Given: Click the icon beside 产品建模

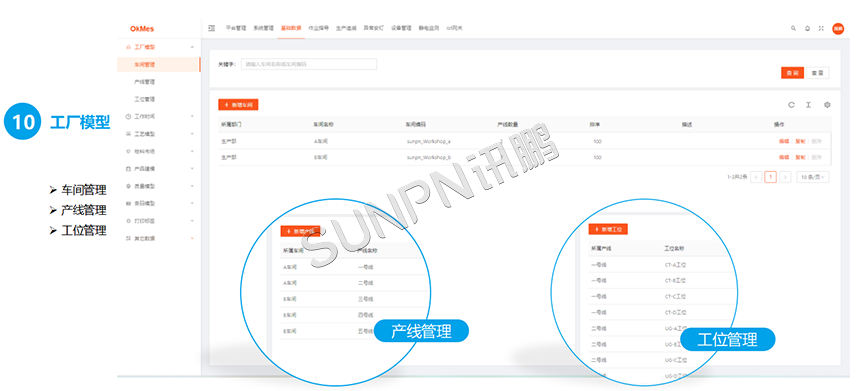Looking at the screenshot, I should click(x=128, y=168).
